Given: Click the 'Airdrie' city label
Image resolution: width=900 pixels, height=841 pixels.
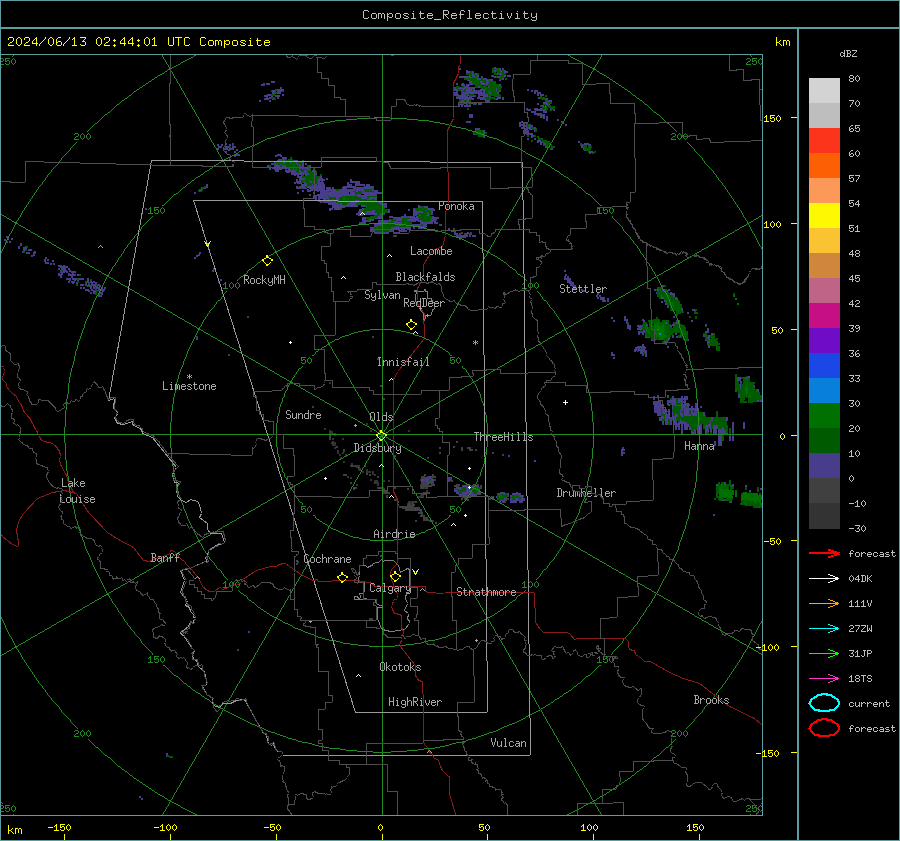Looking at the screenshot, I should pyautogui.click(x=394, y=534).
